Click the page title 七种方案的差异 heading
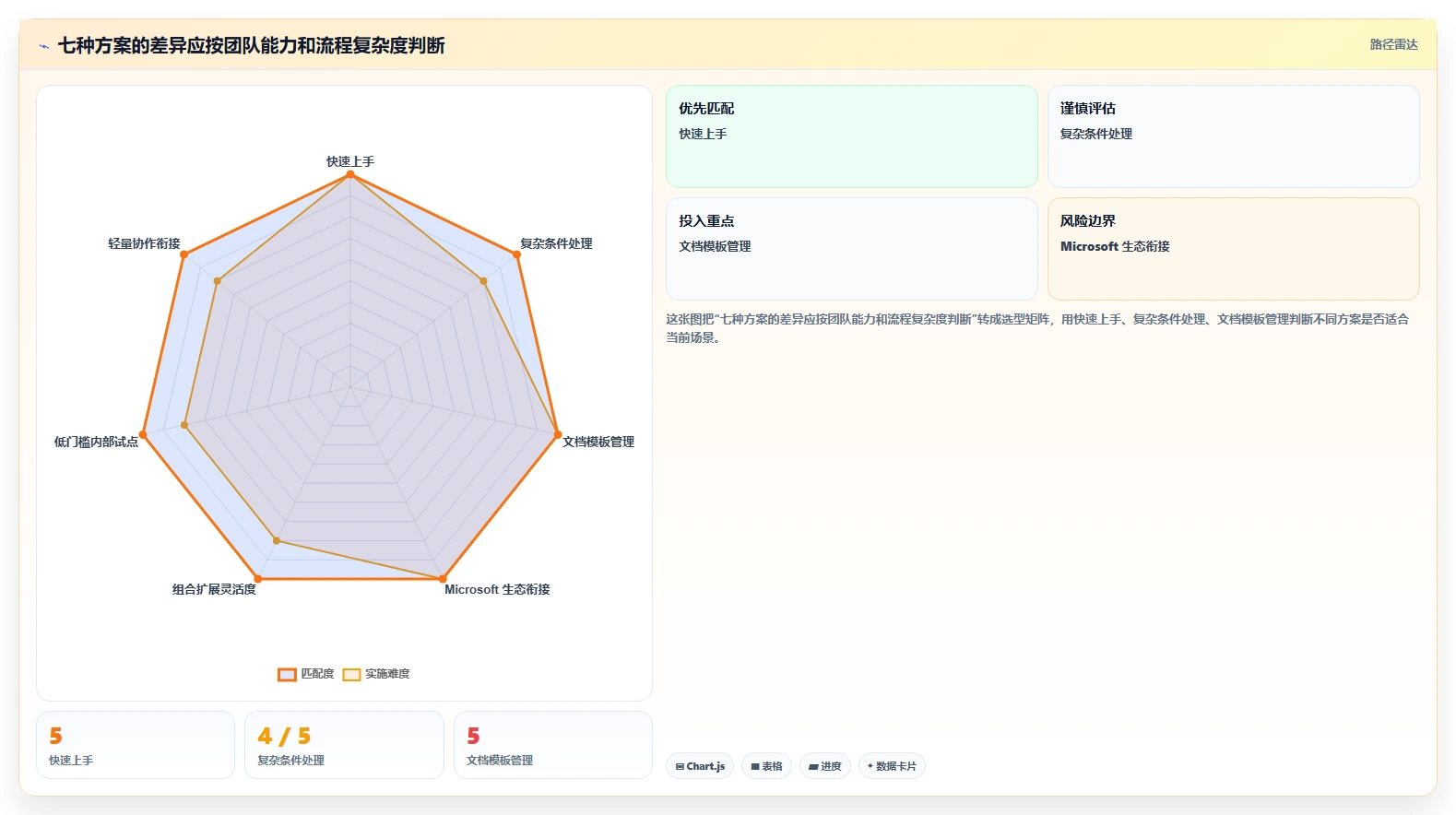 click(x=252, y=45)
